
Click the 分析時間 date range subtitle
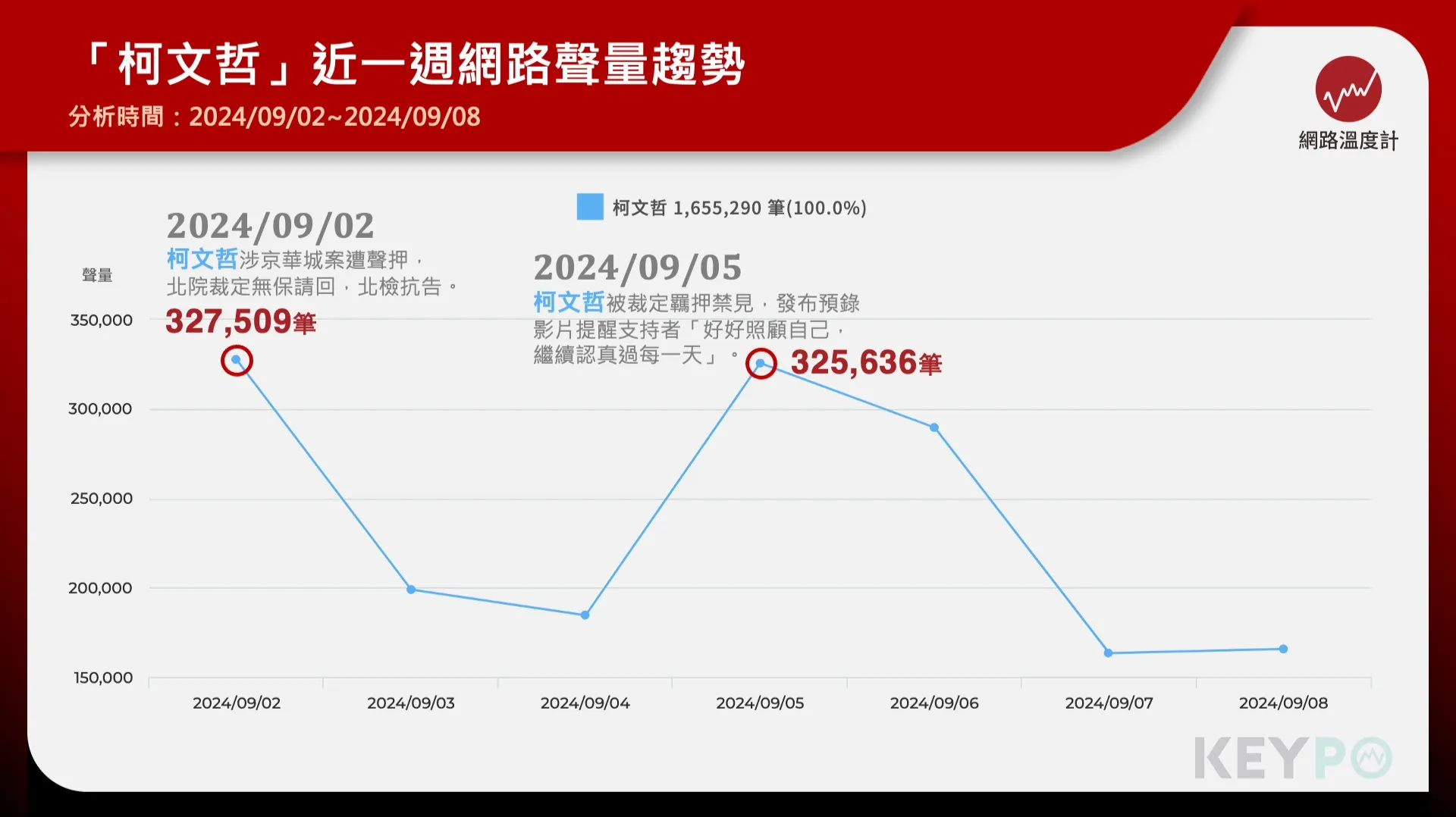[275, 117]
